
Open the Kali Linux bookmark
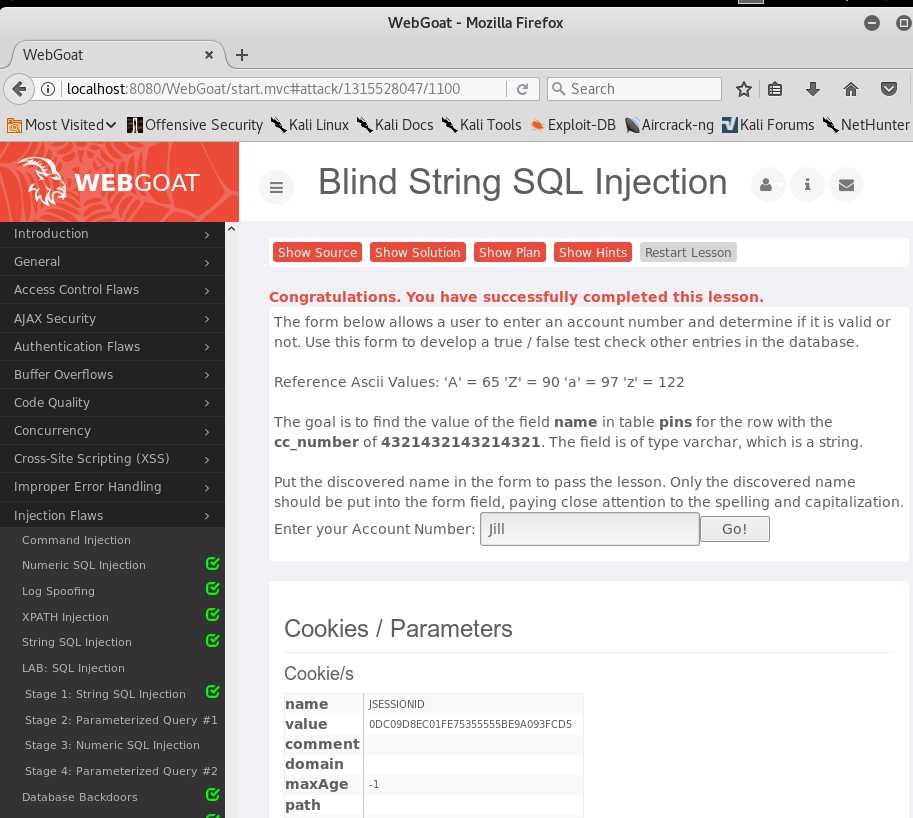[310, 125]
